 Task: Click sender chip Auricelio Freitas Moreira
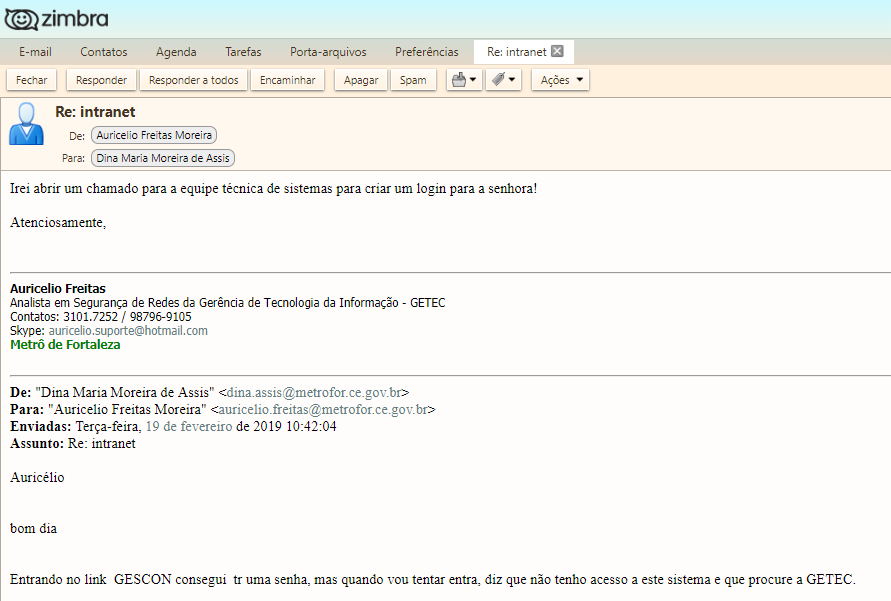[154, 135]
